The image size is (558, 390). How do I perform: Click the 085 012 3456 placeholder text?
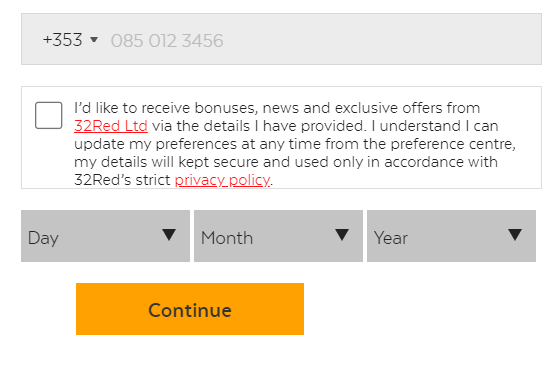click(167, 41)
